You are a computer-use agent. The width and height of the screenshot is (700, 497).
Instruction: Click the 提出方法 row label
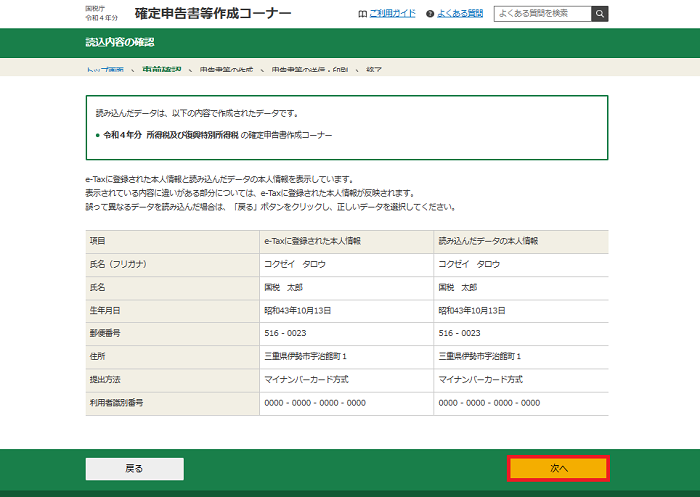coord(108,380)
